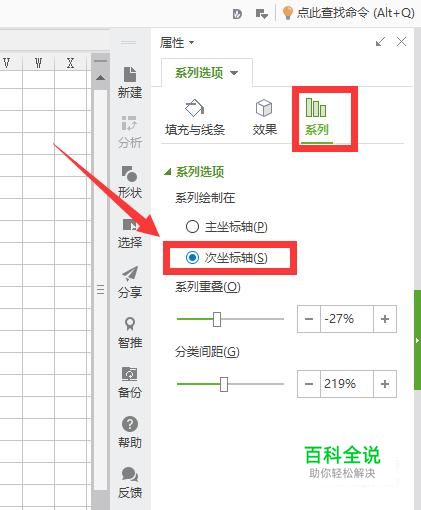Viewport: 421px width, 510px height.
Task: Select column X header
Action: [x=70, y=63]
